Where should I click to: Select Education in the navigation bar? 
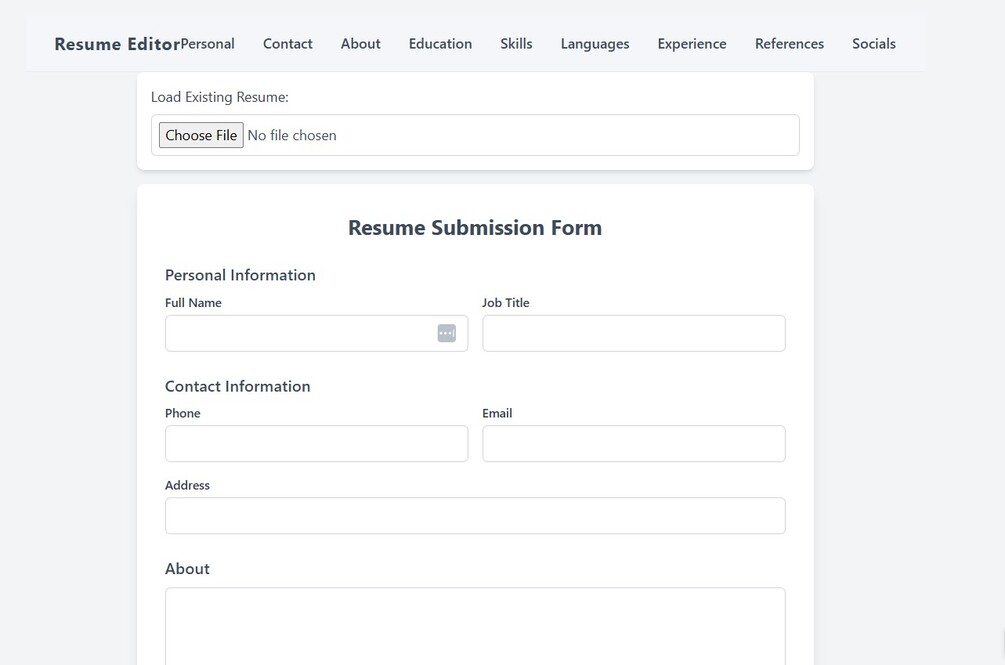click(440, 44)
